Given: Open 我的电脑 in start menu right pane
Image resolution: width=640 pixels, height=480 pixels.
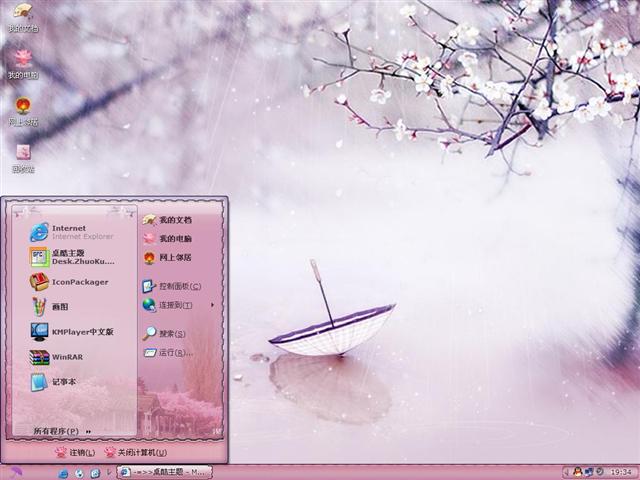Looking at the screenshot, I should pyautogui.click(x=167, y=238).
